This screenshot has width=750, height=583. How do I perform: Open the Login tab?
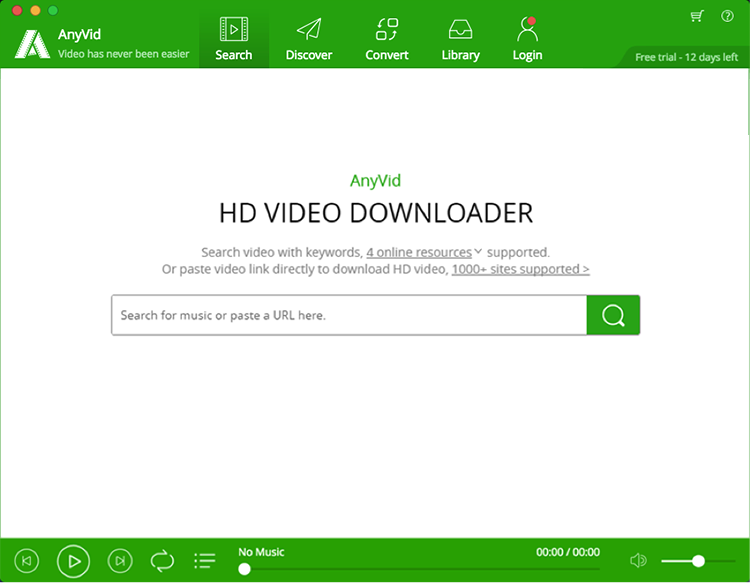[527, 40]
